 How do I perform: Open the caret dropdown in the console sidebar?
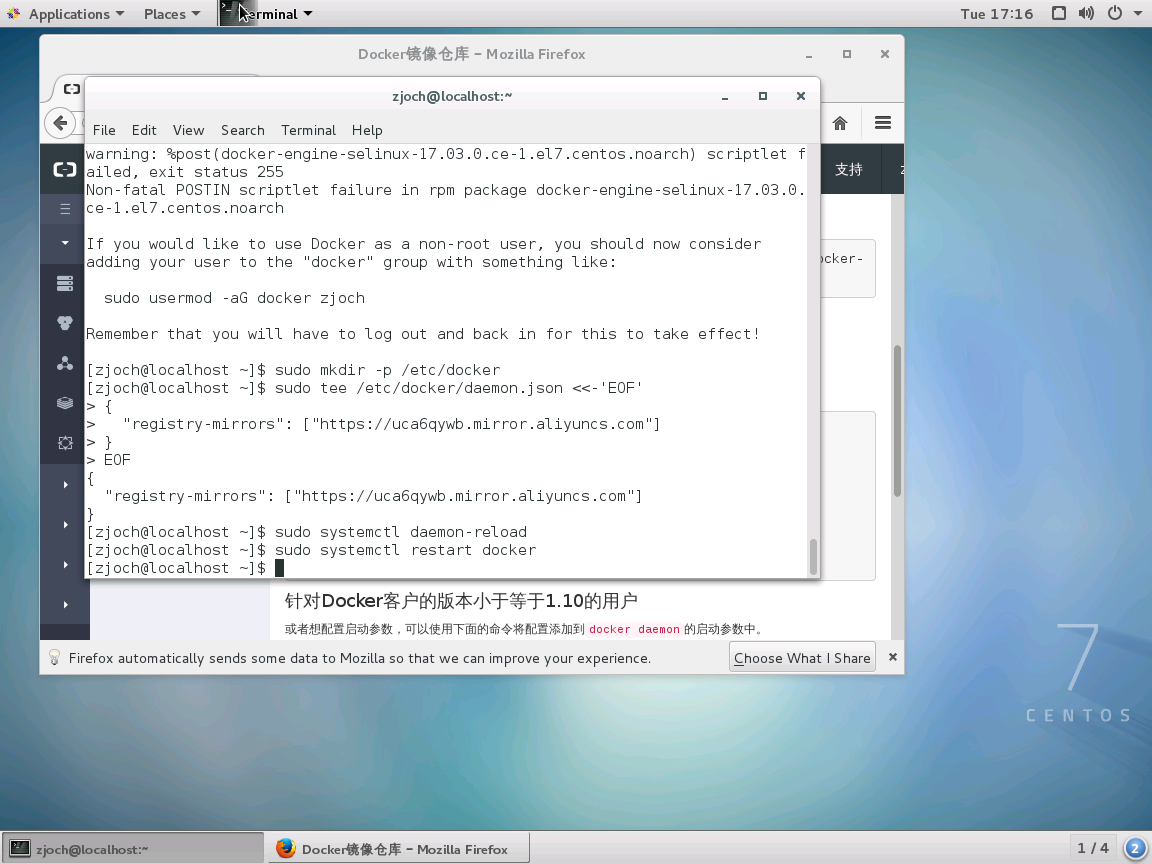pos(64,243)
